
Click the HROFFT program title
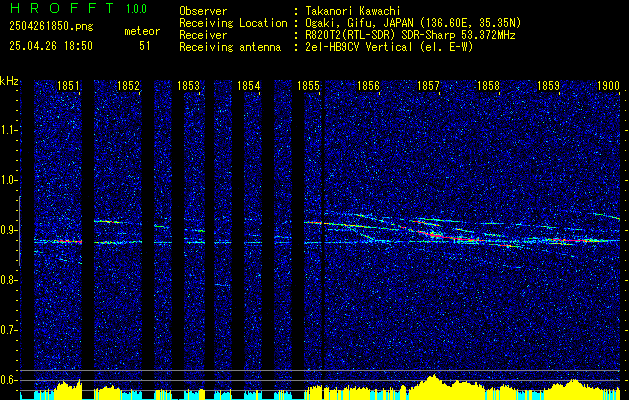click(x=62, y=8)
